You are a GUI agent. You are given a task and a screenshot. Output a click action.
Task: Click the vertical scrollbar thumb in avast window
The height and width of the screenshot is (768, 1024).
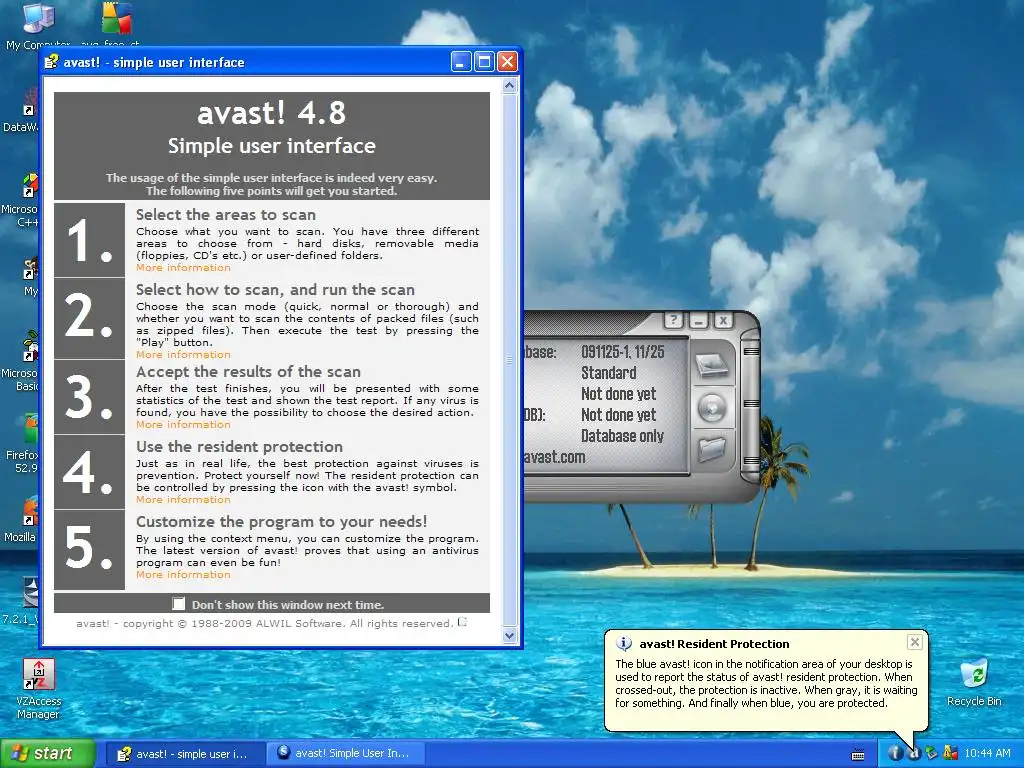click(510, 360)
